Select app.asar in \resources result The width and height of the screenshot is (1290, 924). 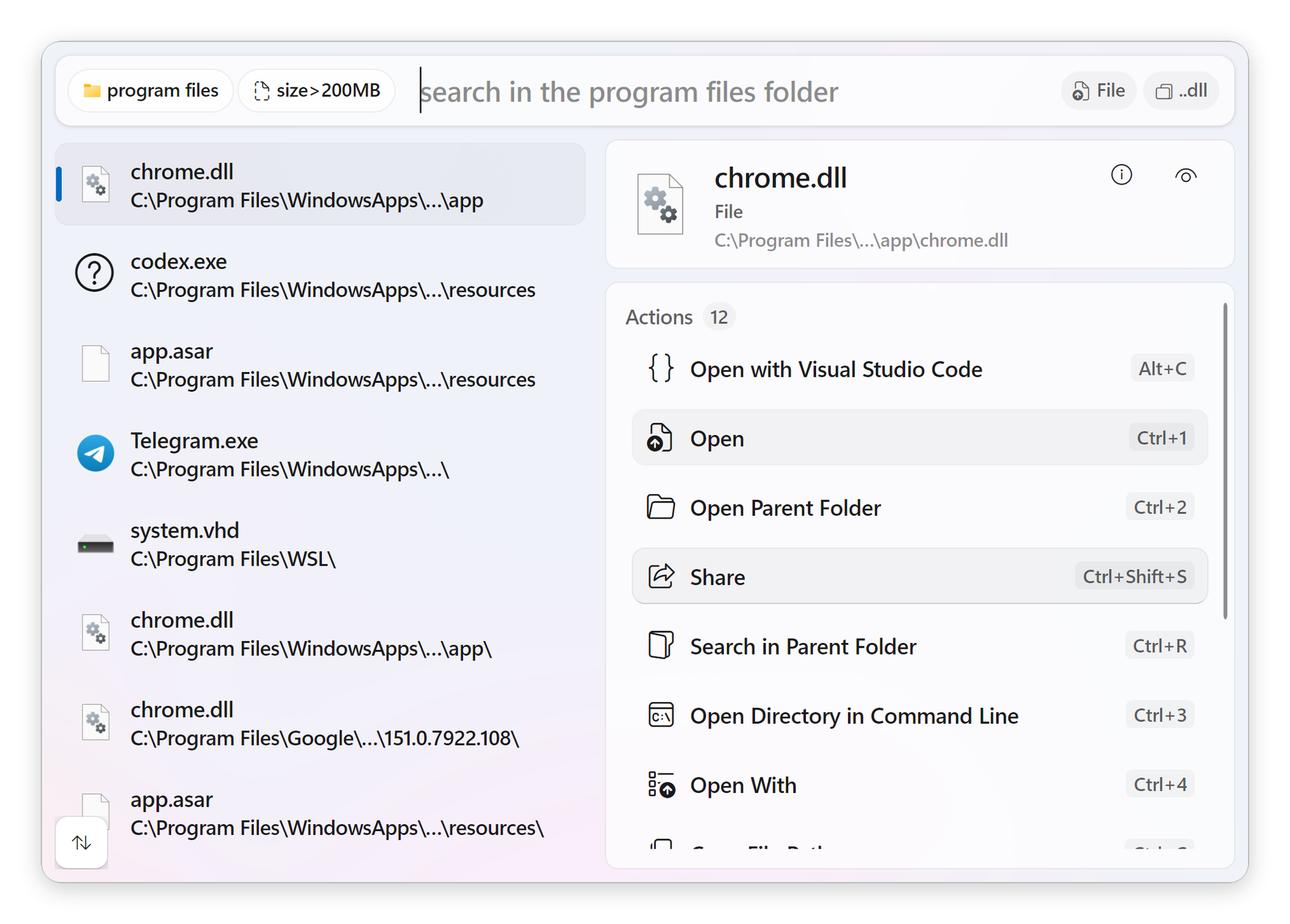(x=320, y=365)
